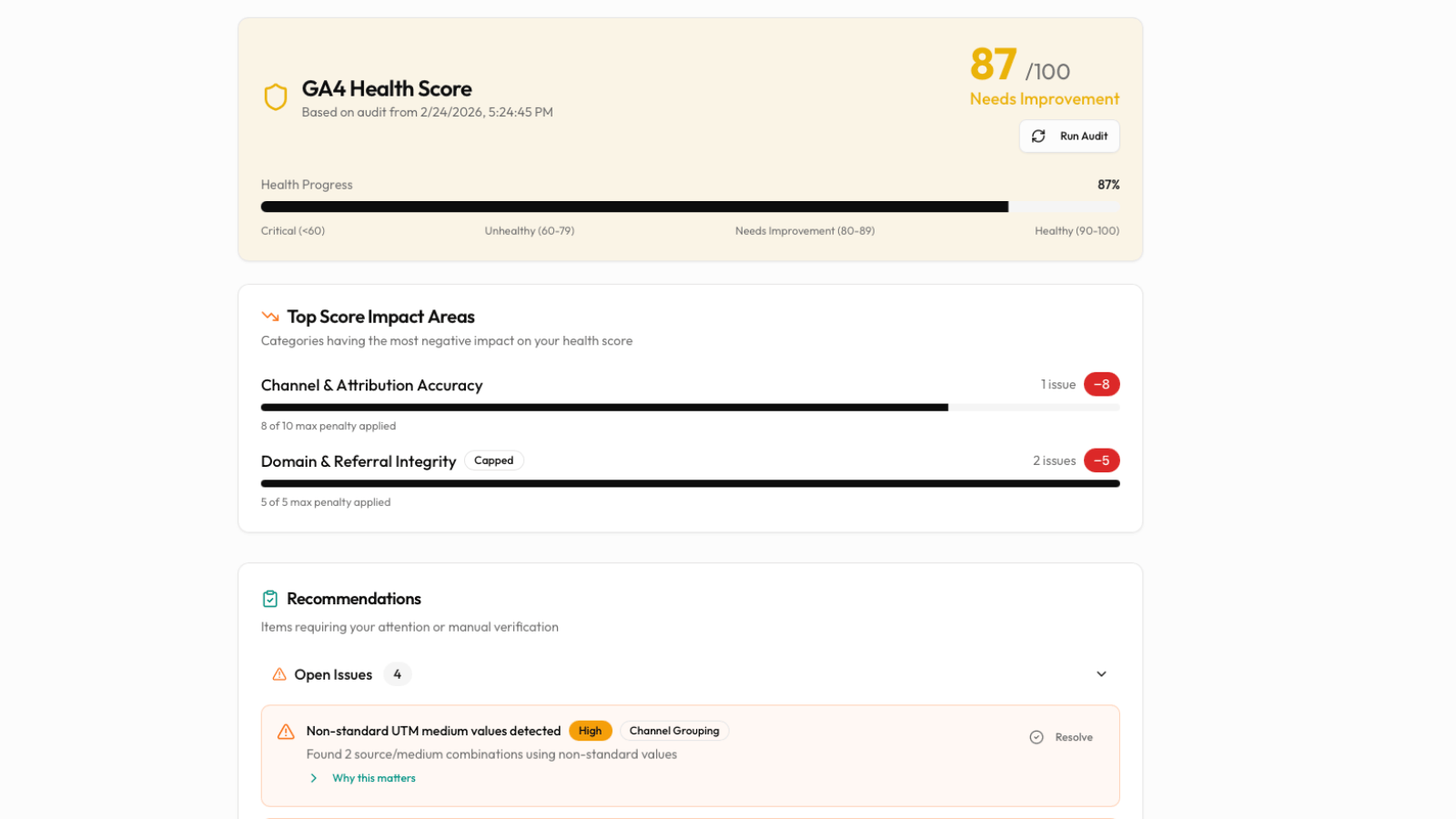Click the refresh icon in Run Audit

1038,136
